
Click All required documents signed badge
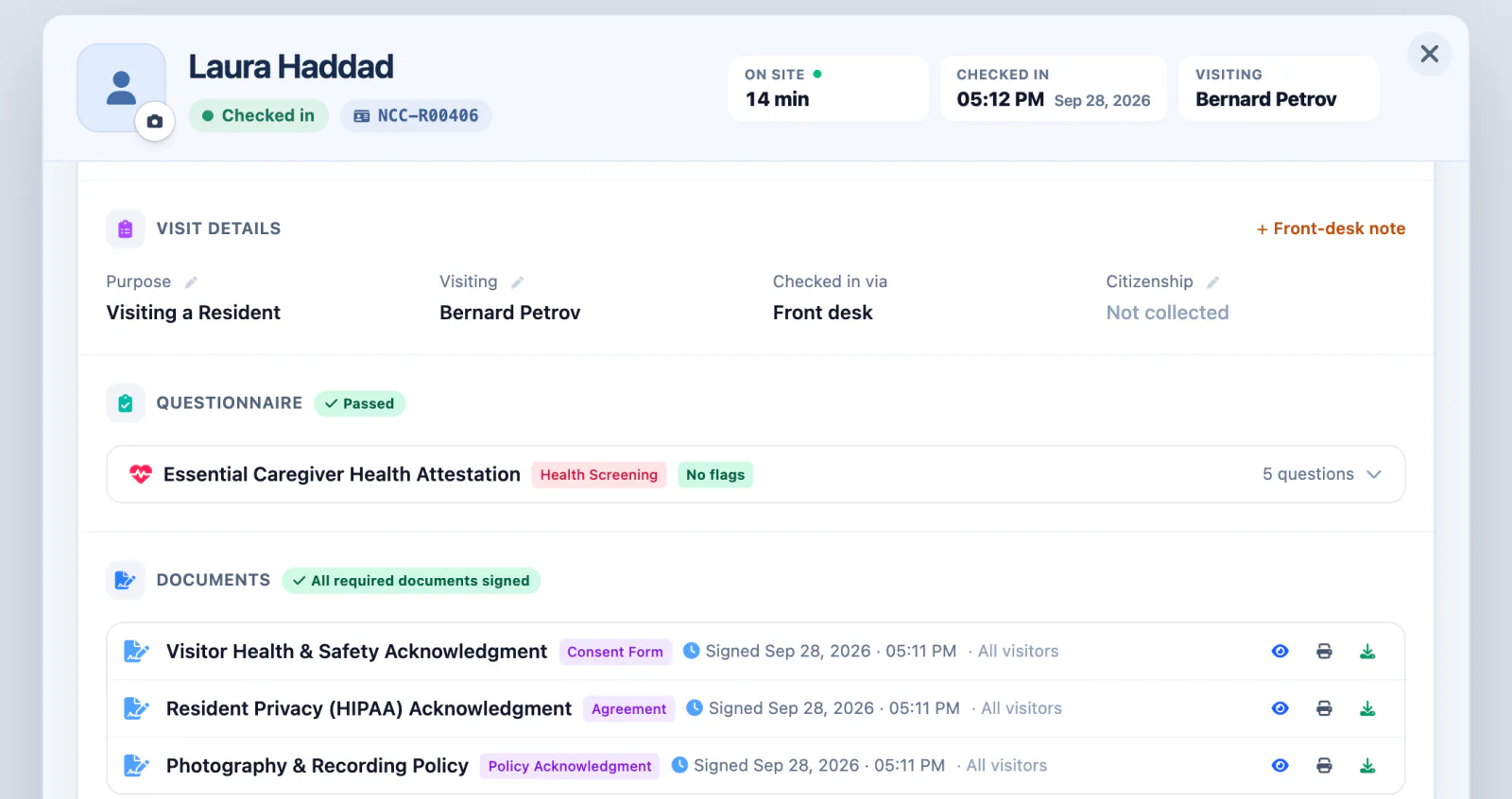coord(411,580)
